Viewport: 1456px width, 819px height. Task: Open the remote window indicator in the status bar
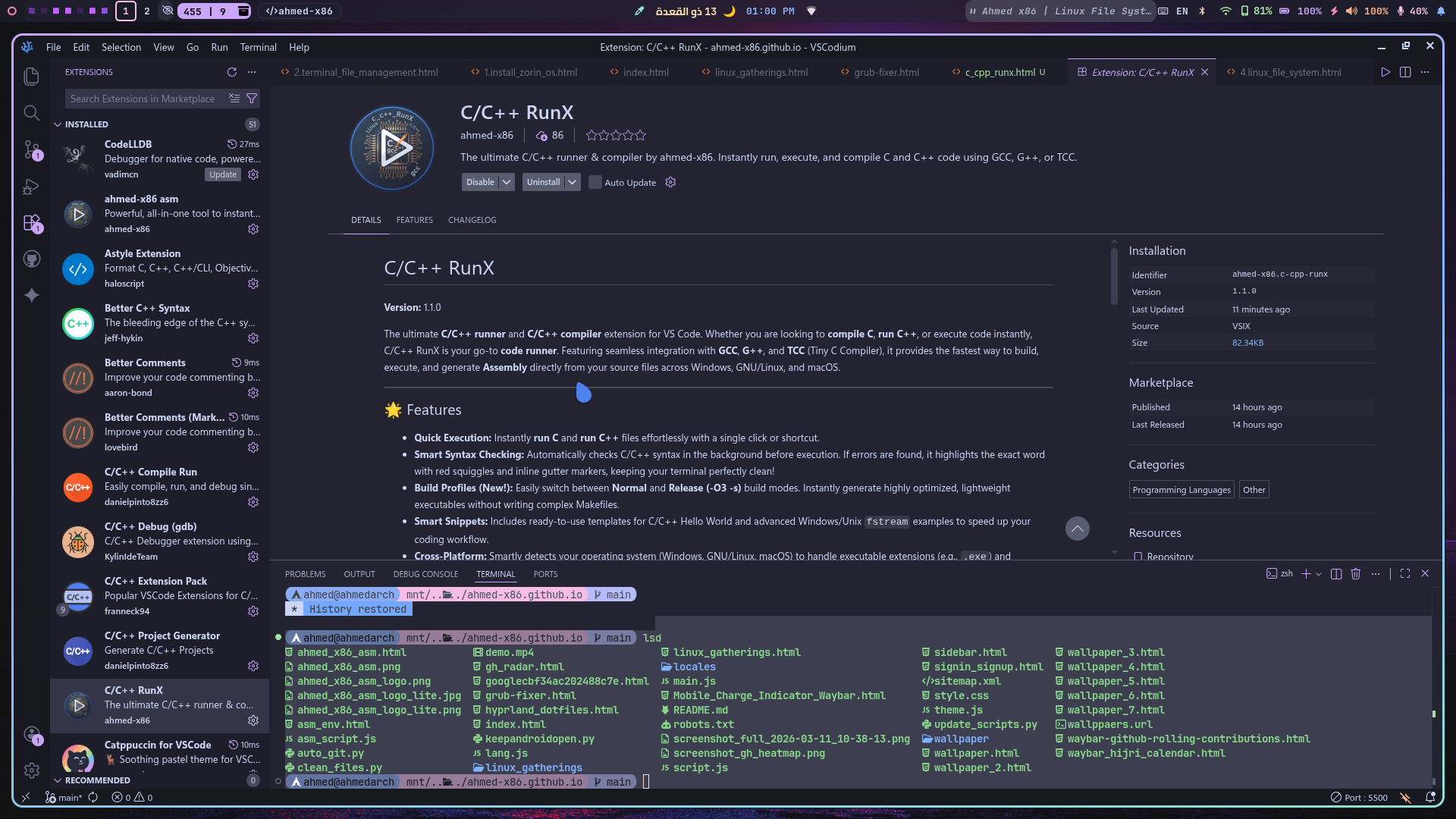point(26,797)
